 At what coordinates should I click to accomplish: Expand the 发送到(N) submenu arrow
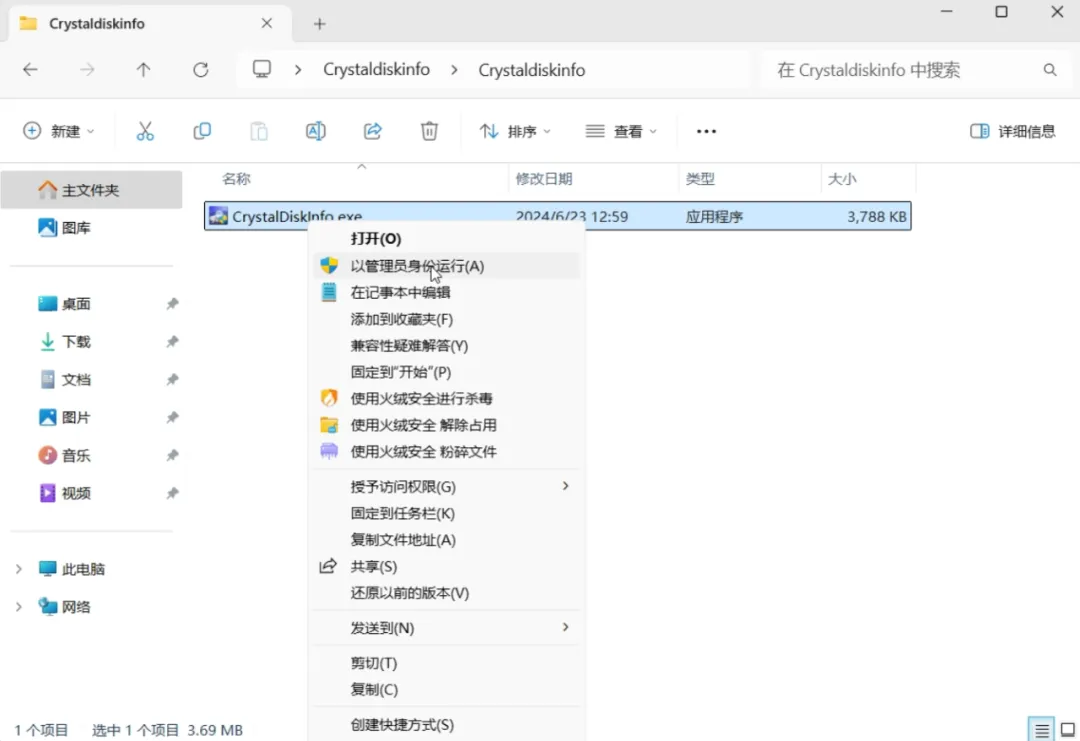(565, 627)
